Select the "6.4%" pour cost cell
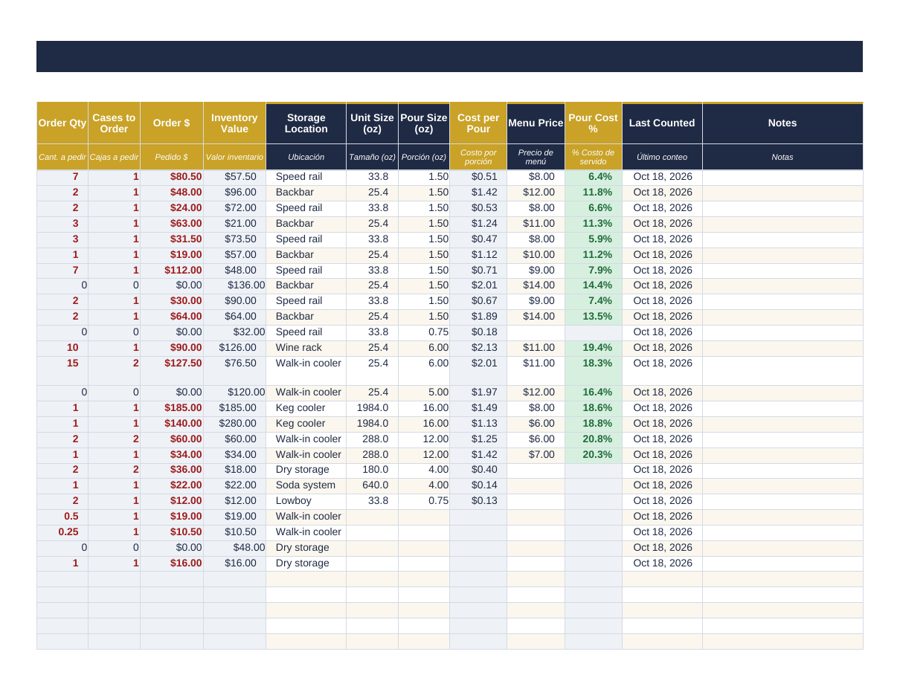Viewport: 900px width, 695px height. click(x=593, y=177)
